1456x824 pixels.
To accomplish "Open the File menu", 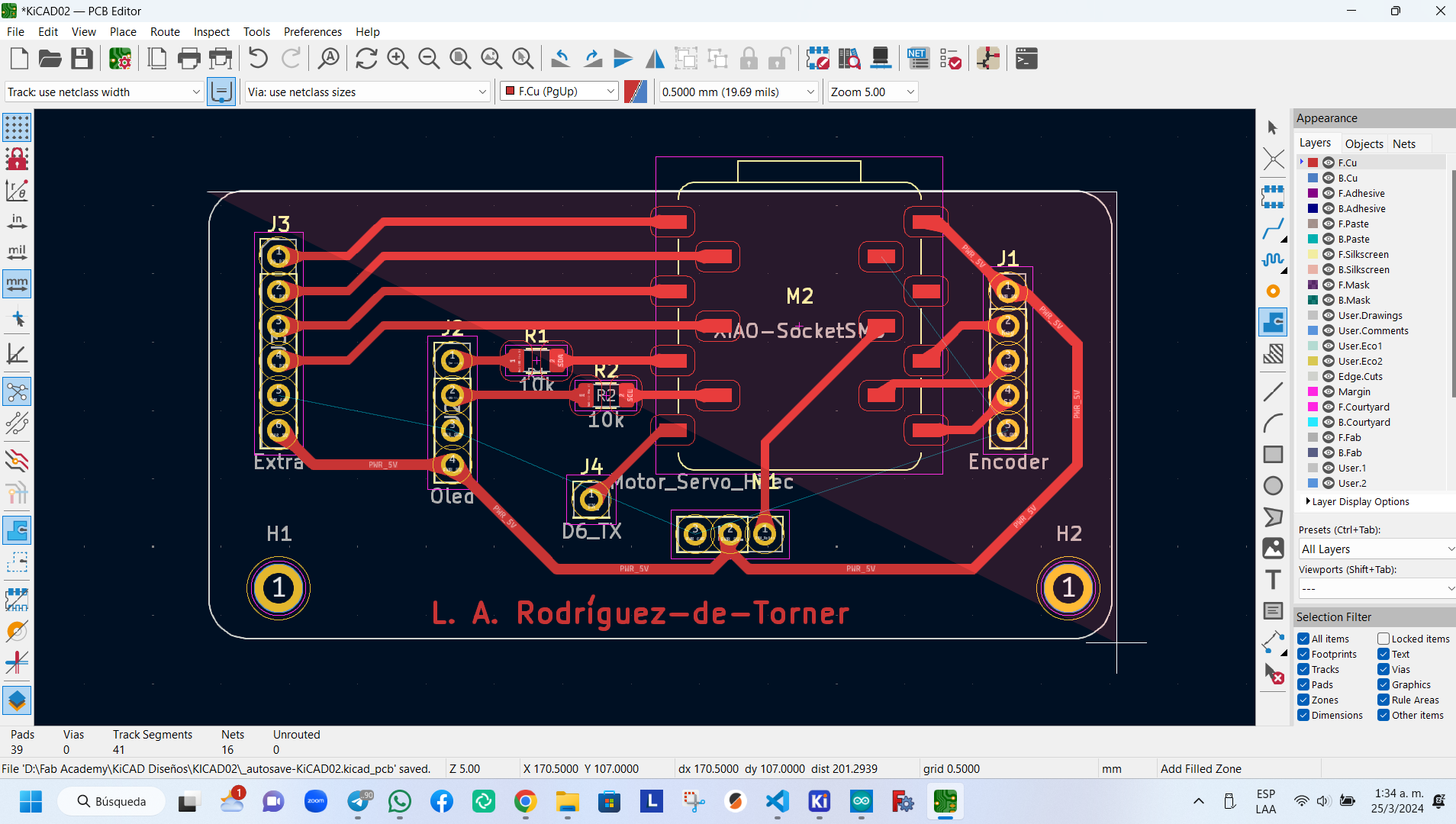I will (15, 31).
